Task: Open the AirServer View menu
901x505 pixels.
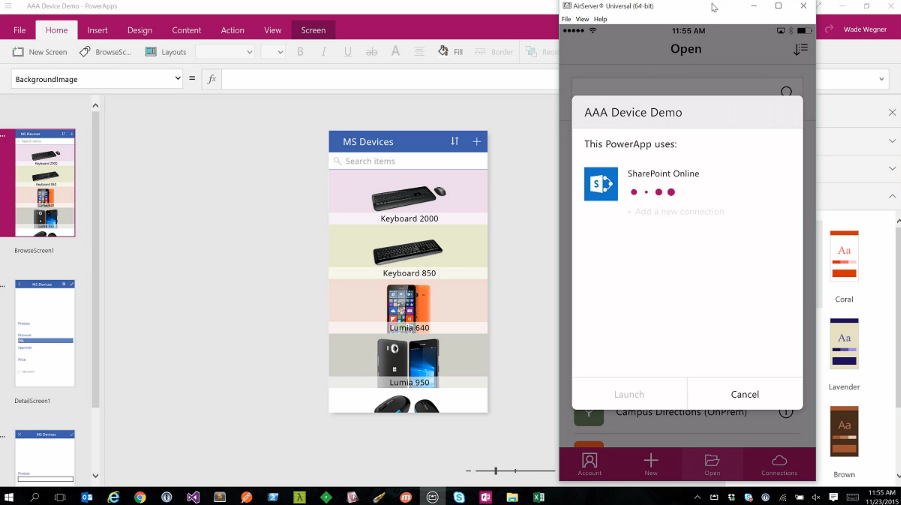Action: [x=582, y=19]
